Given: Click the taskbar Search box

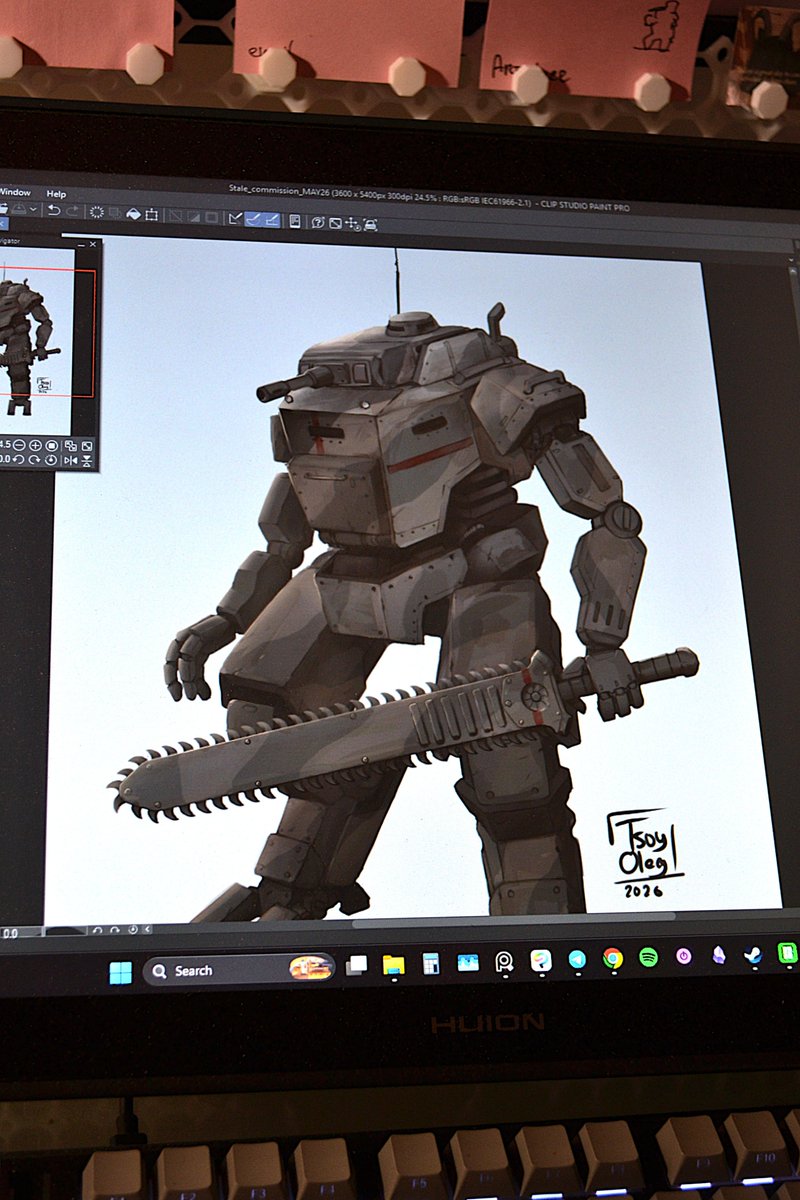Looking at the screenshot, I should 239,968.
